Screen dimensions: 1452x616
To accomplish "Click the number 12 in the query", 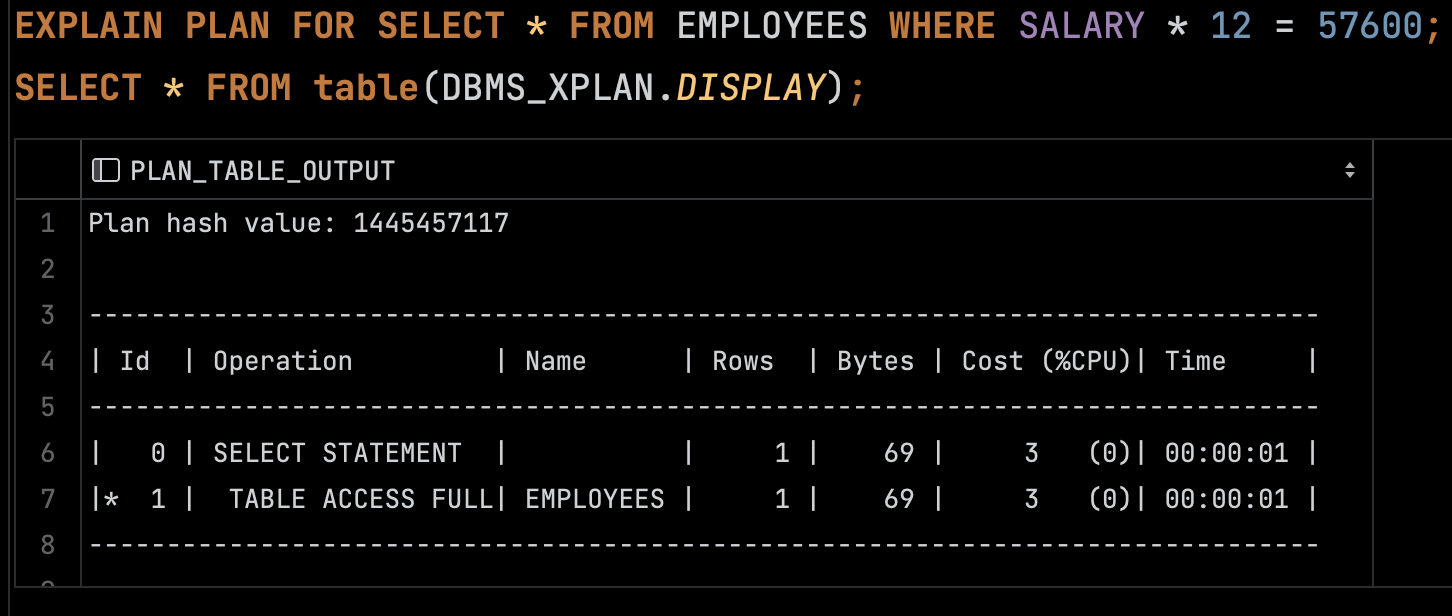I will [1230, 26].
